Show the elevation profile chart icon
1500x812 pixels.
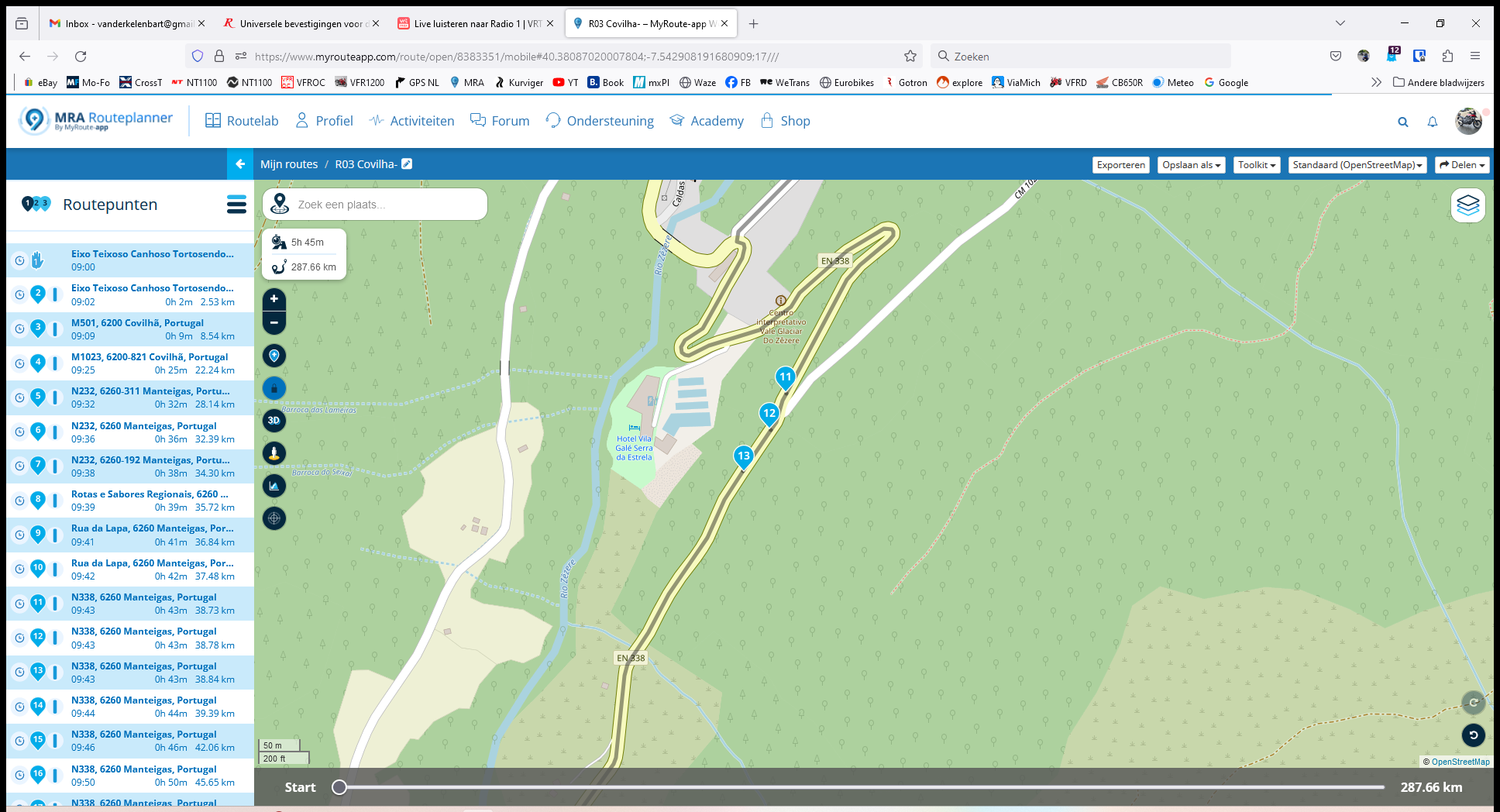click(x=274, y=486)
